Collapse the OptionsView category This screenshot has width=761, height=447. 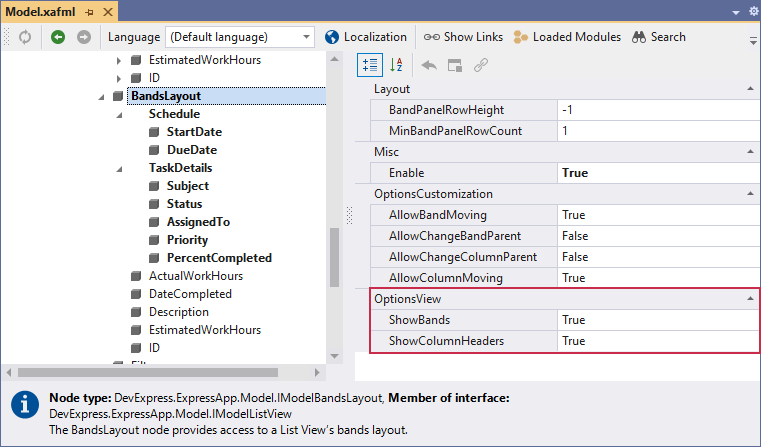pos(750,298)
